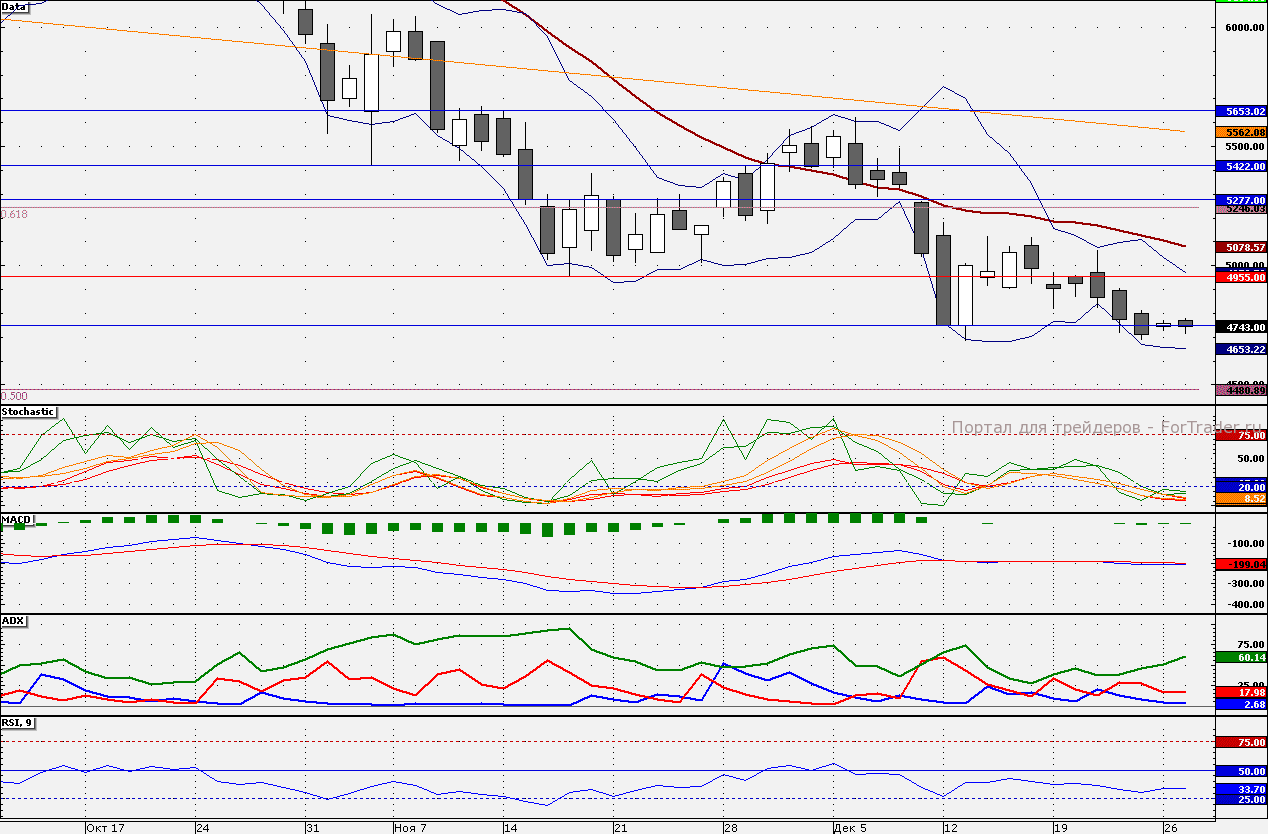Select the RSI 33.70 value tag
The width and height of the screenshot is (1268, 834).
click(x=1241, y=789)
